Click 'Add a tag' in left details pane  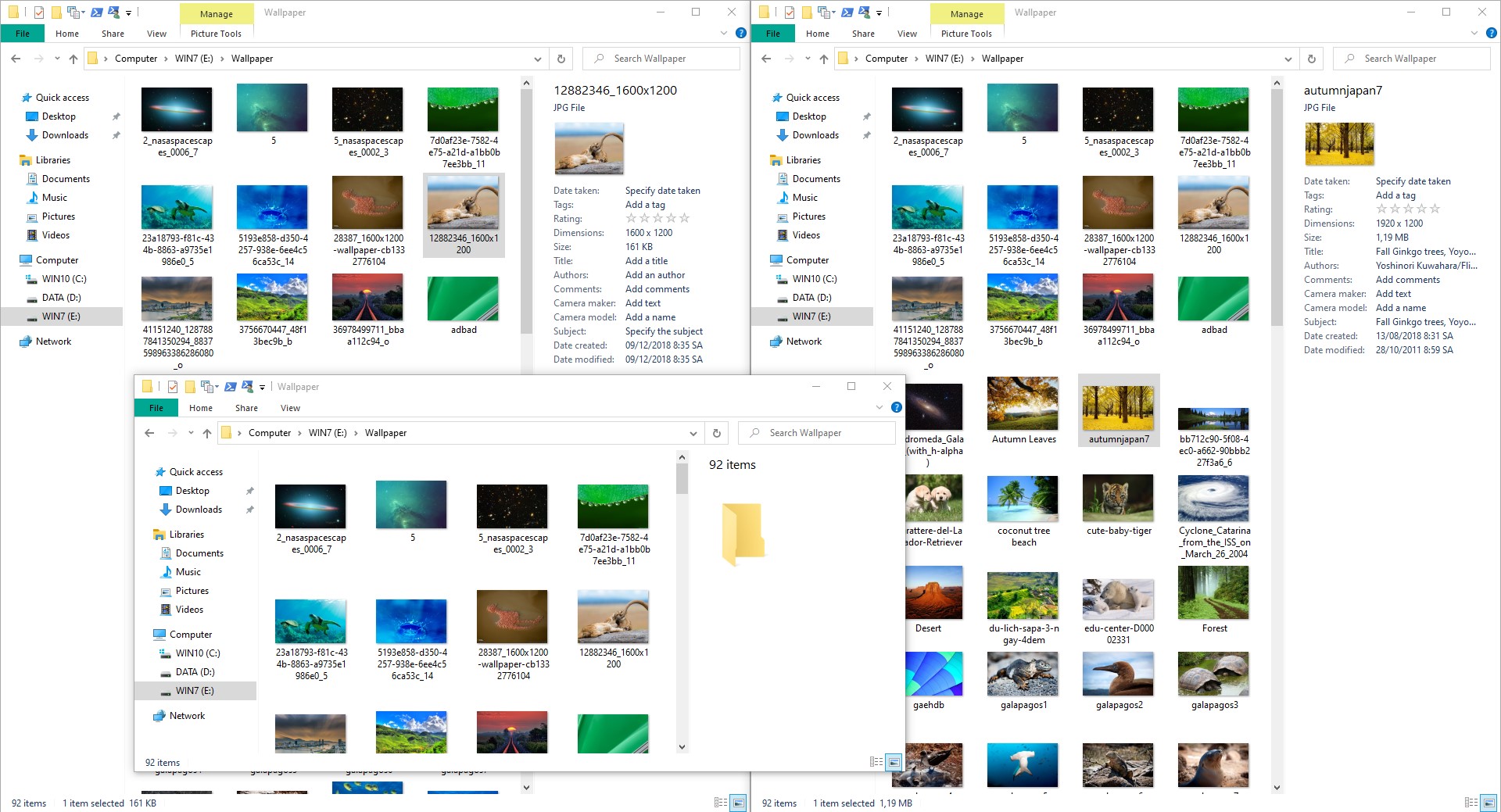[x=645, y=205]
